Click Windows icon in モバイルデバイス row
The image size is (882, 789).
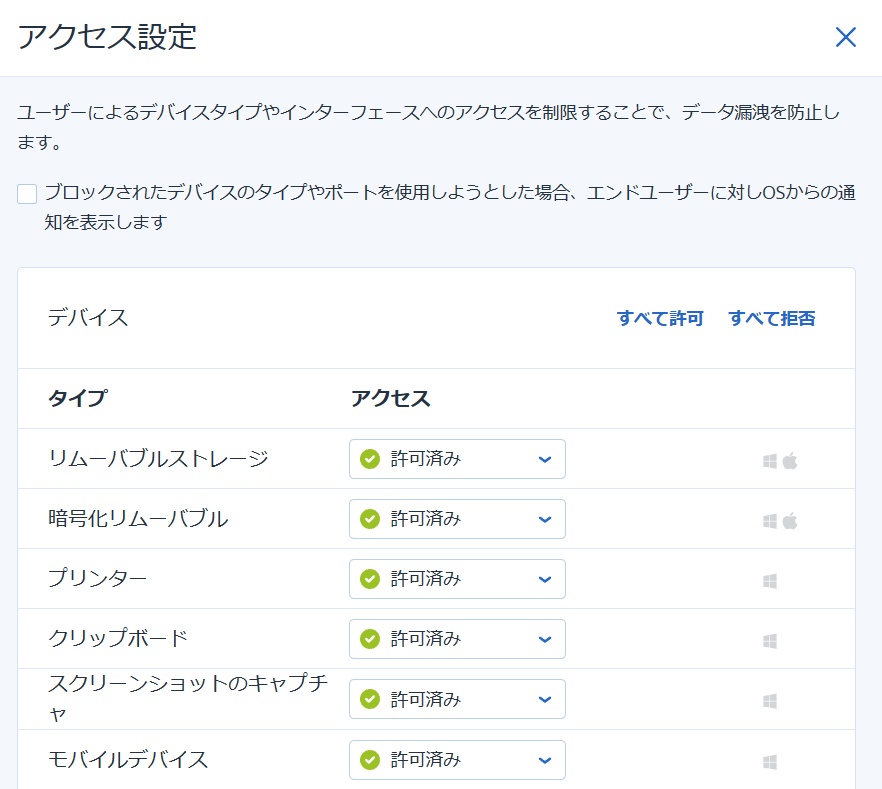coord(770,762)
